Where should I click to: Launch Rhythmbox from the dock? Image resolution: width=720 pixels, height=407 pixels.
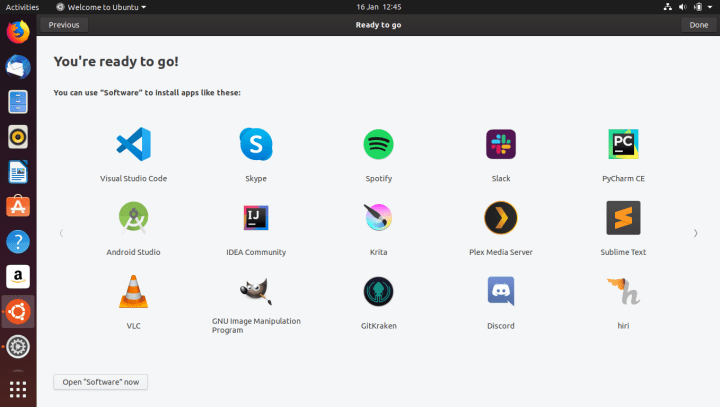(x=18, y=137)
